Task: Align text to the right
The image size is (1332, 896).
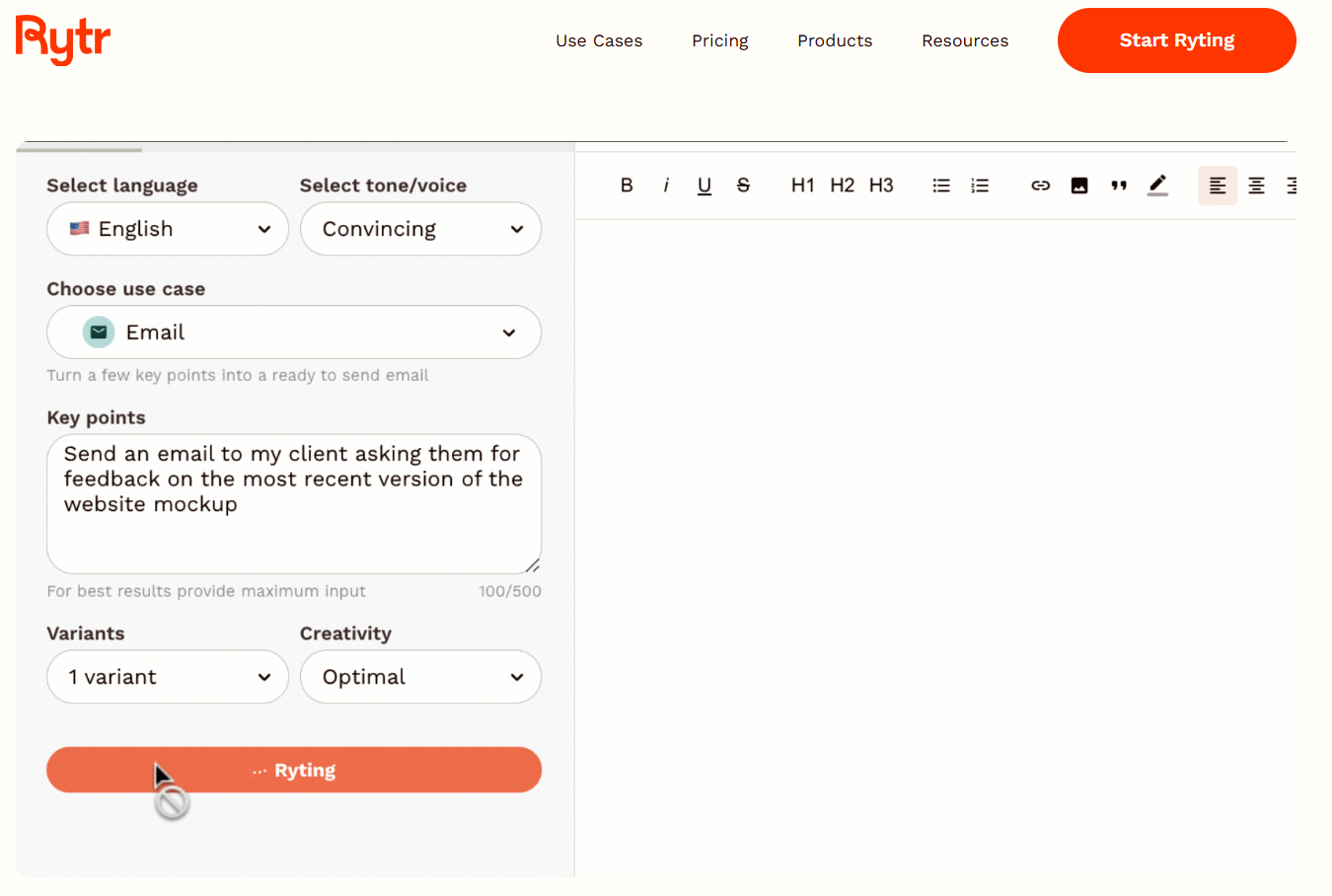Action: [x=1291, y=186]
